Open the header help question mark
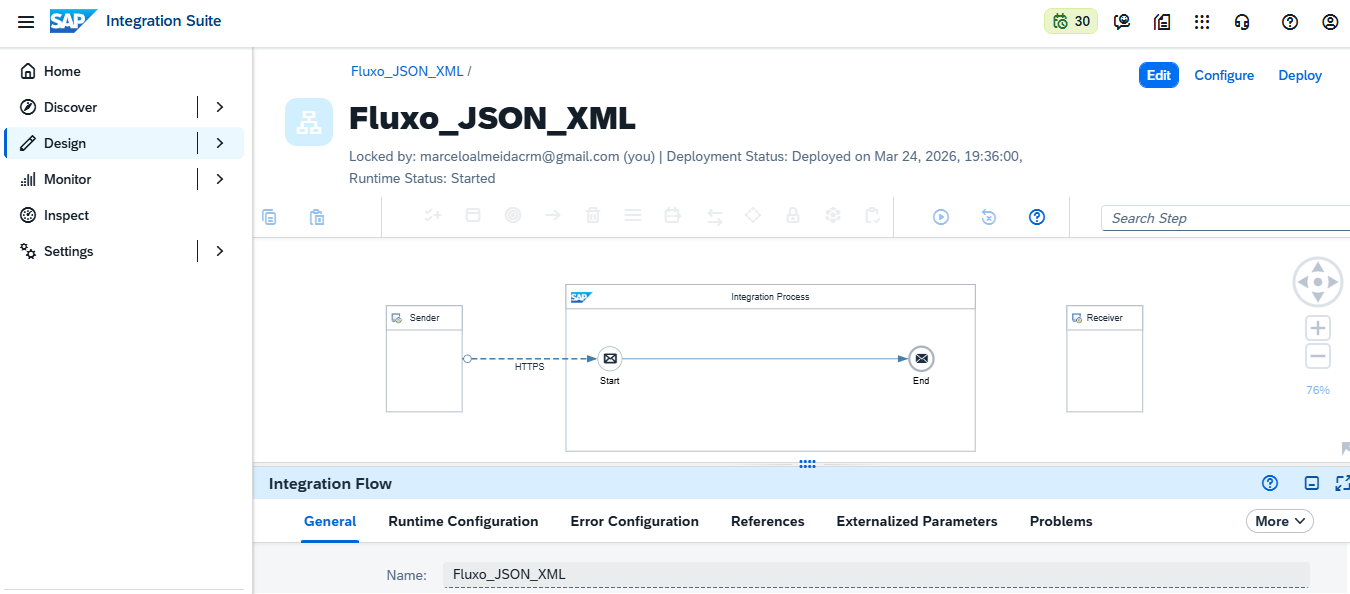 [x=1290, y=22]
